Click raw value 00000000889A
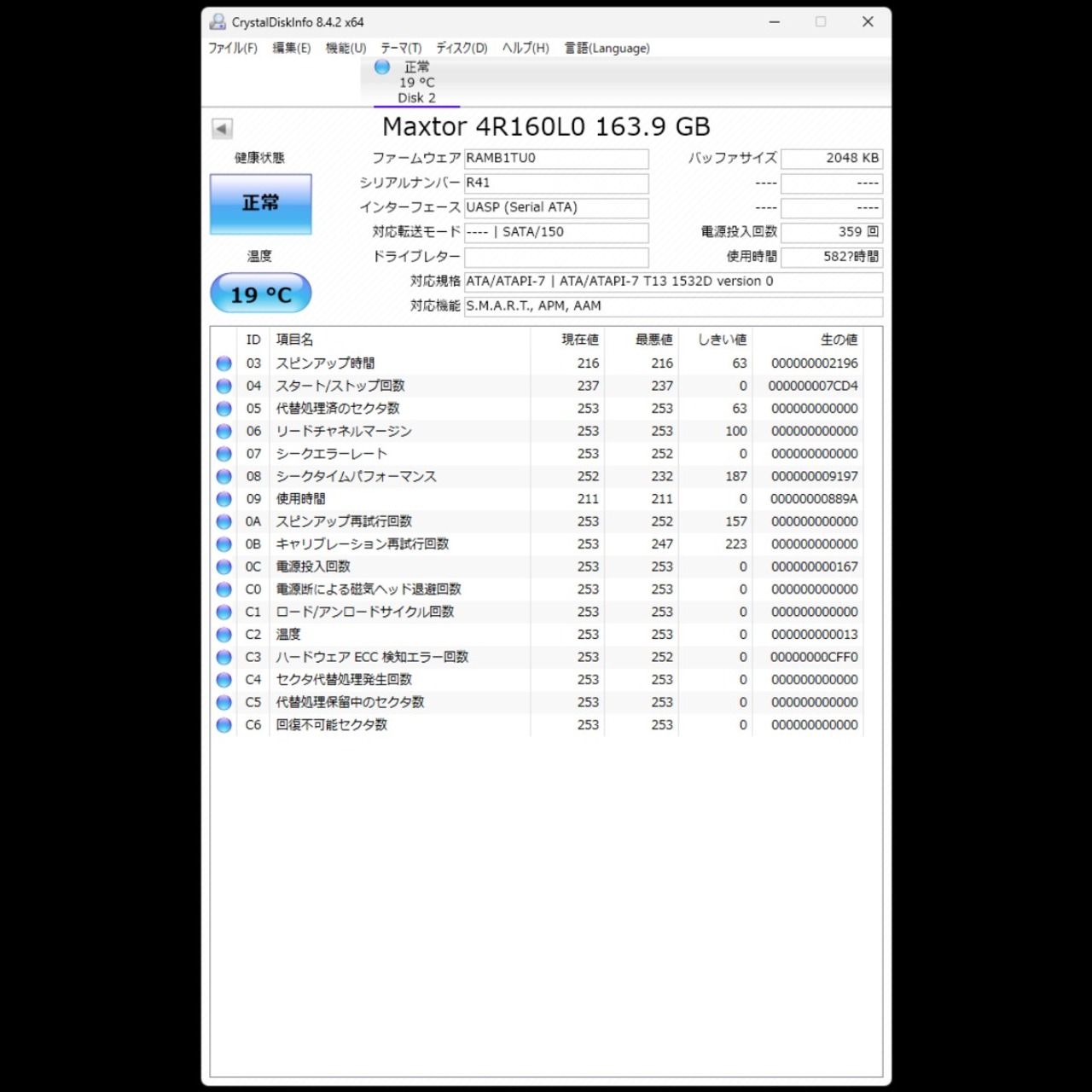This screenshot has height=1092, width=1092. [x=814, y=499]
